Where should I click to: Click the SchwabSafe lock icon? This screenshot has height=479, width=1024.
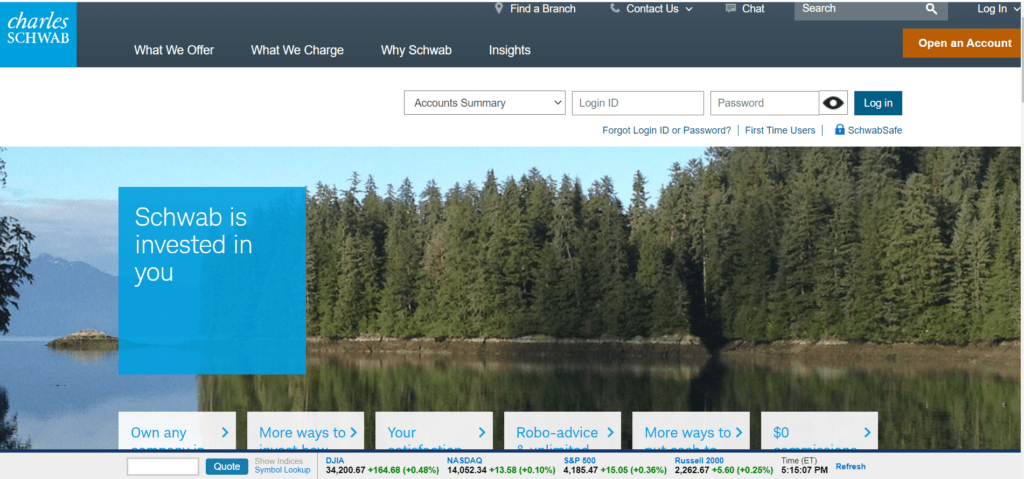tap(840, 129)
